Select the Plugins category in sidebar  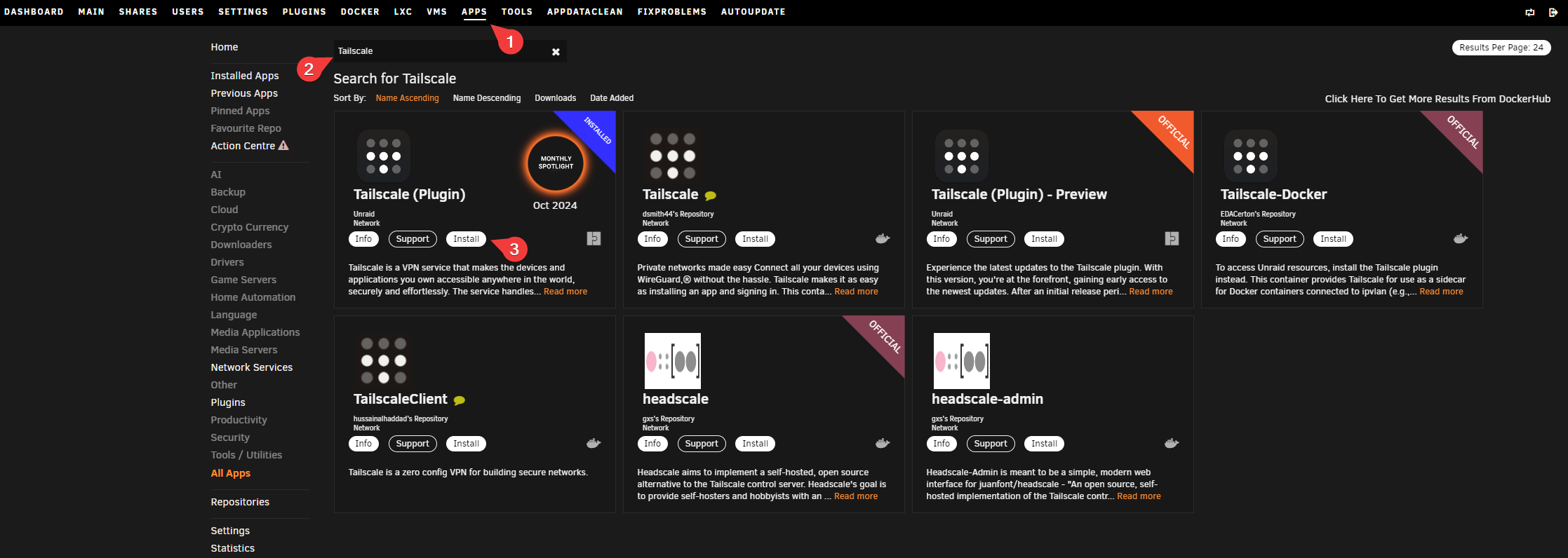[x=228, y=402]
